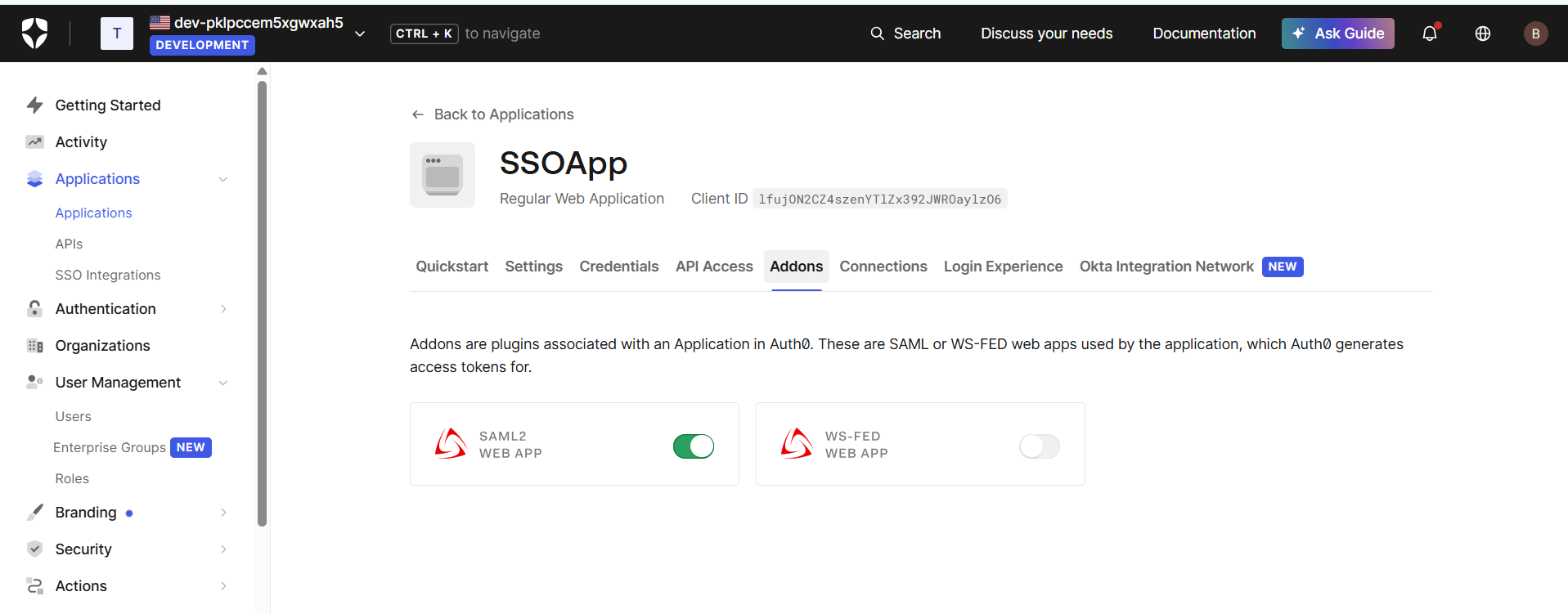Viewport: 1568px width, 614px height.
Task: Click the SSOApp title text
Action: (564, 163)
